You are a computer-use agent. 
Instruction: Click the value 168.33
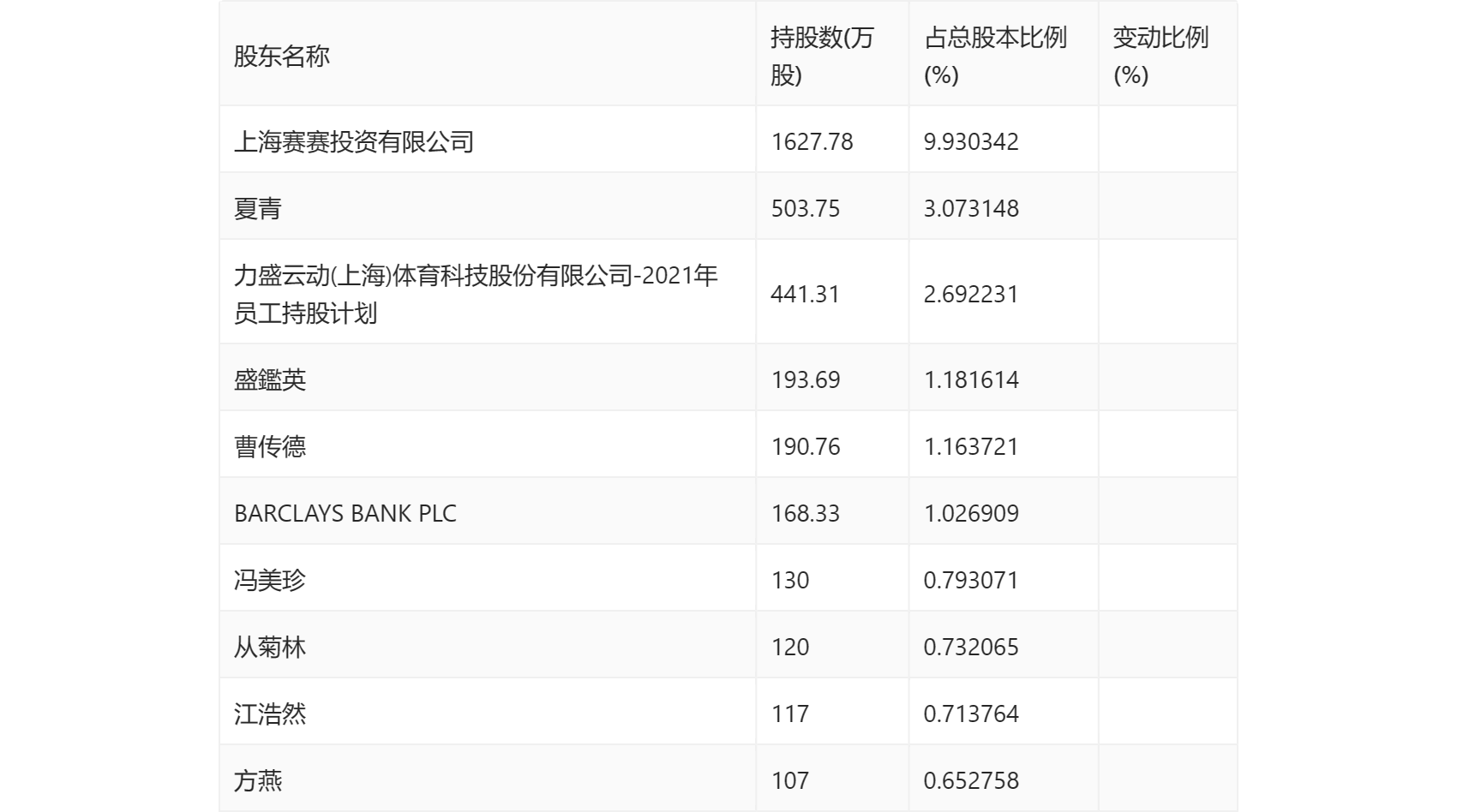[x=806, y=513]
